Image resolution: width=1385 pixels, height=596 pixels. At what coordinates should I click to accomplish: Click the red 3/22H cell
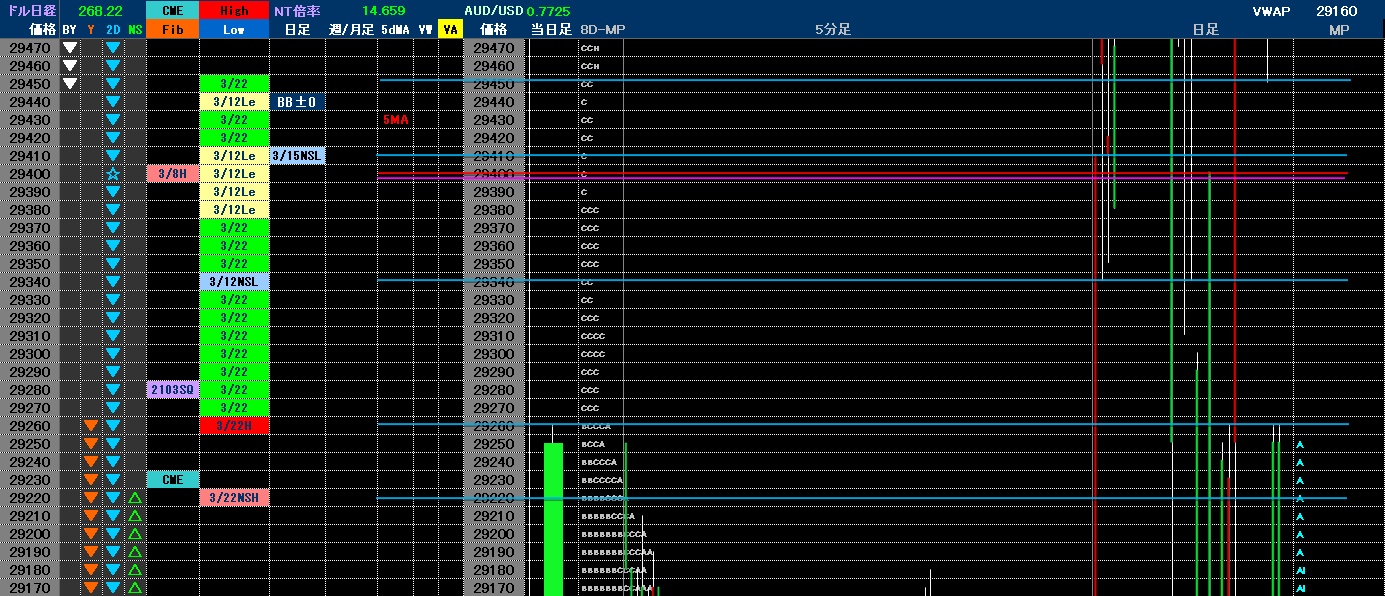(x=234, y=425)
